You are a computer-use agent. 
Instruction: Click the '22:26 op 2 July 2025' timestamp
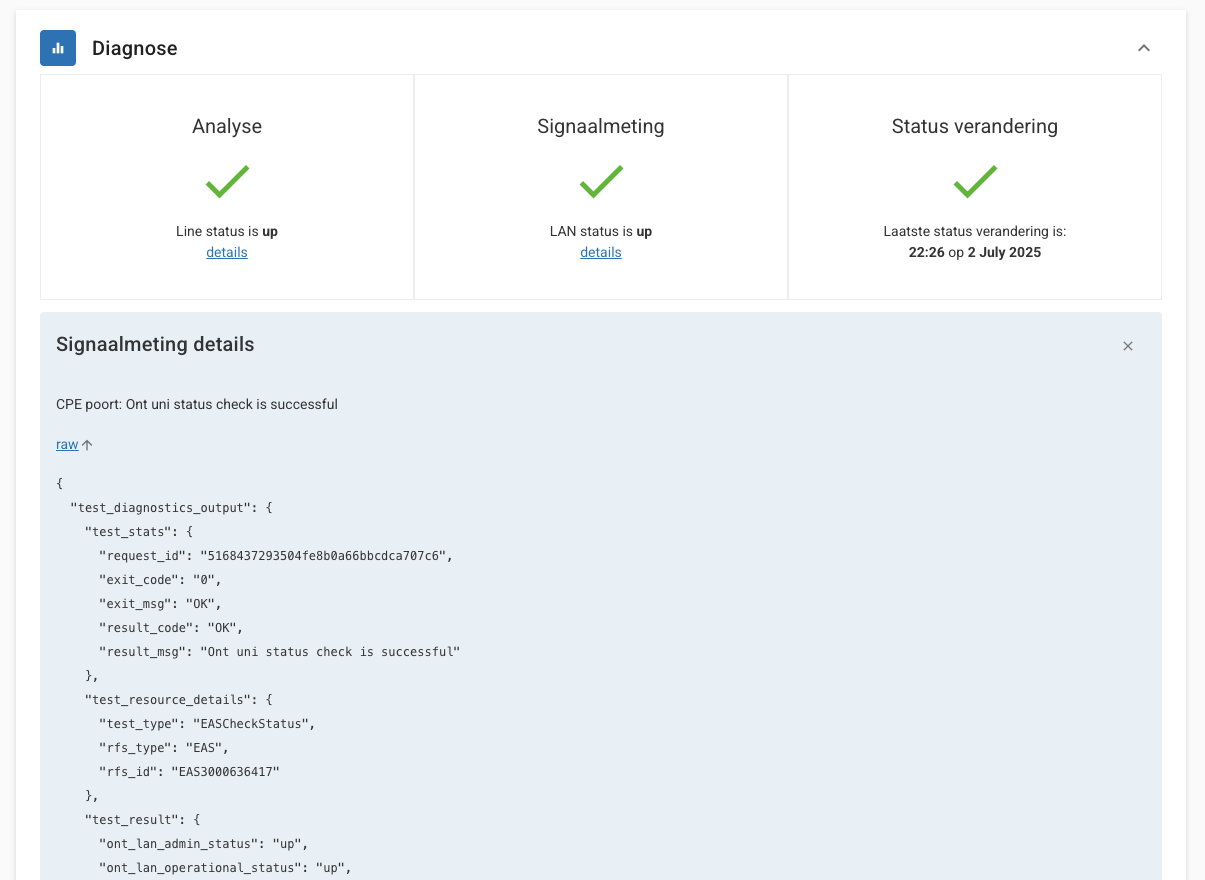point(975,252)
